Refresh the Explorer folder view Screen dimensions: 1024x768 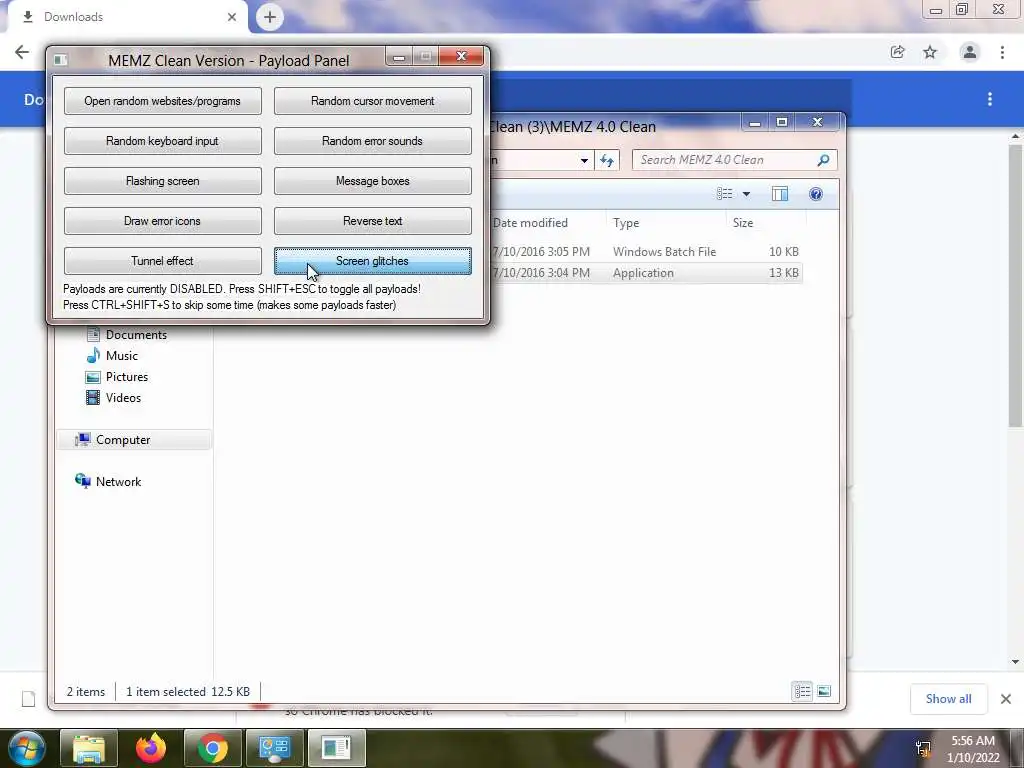click(607, 160)
